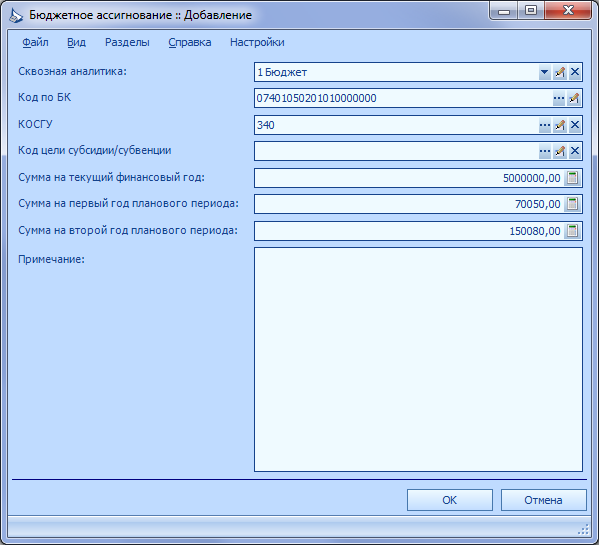This screenshot has width=599, height=545.
Task: Open the Файл menu
Action: pos(35,42)
